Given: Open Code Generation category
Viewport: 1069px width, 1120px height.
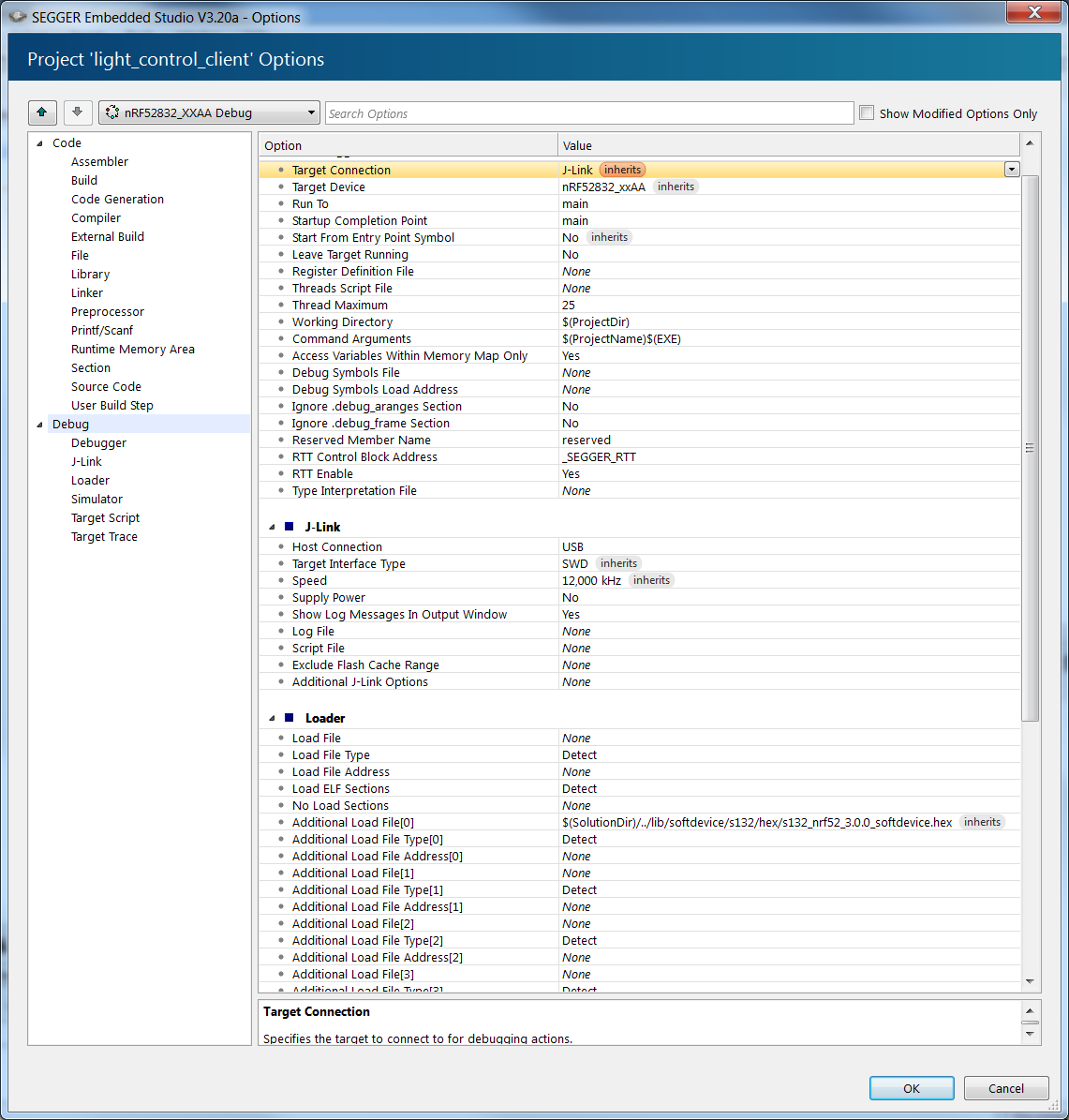Looking at the screenshot, I should click(117, 200).
